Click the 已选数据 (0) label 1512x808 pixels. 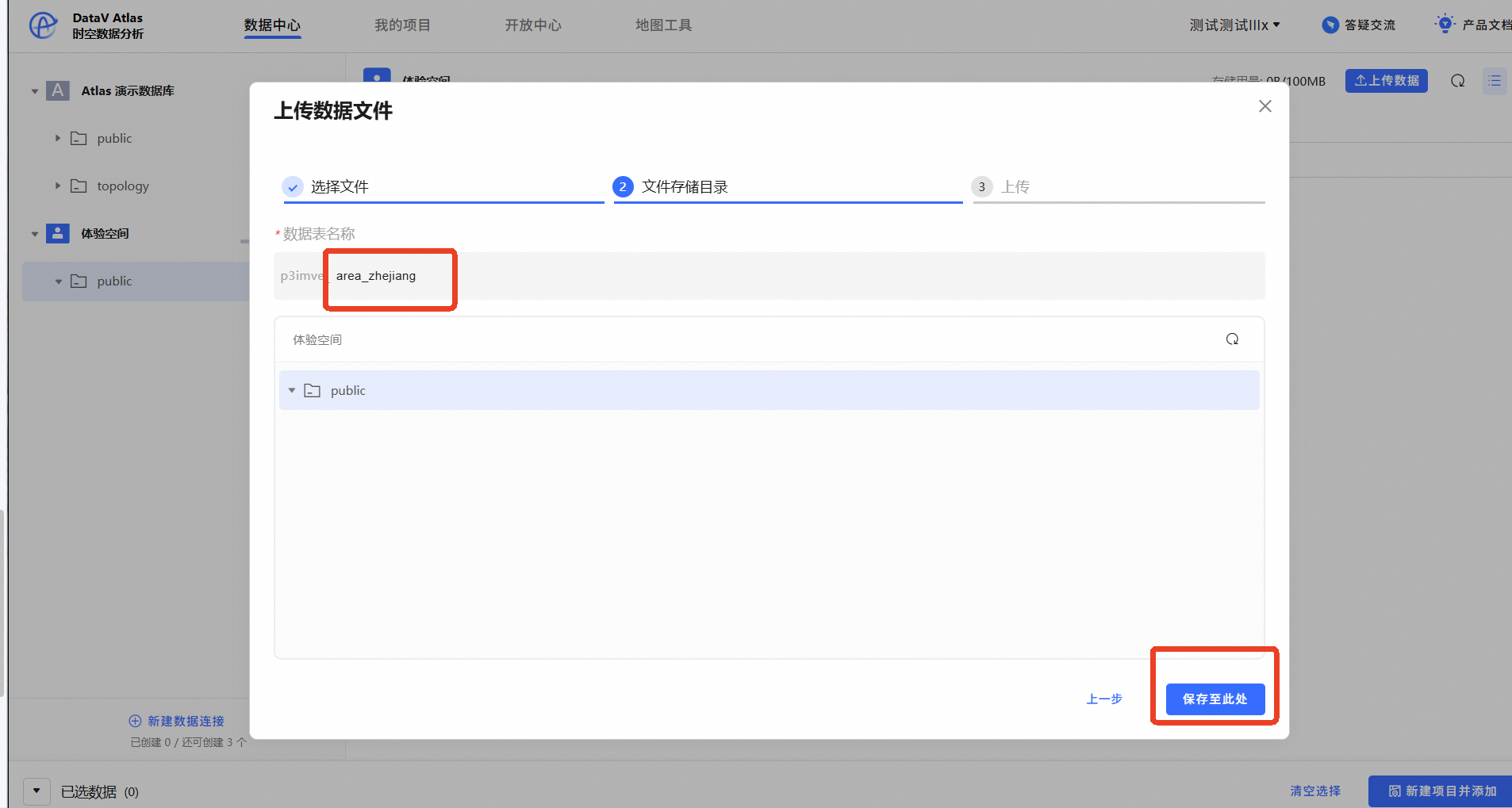point(100,791)
